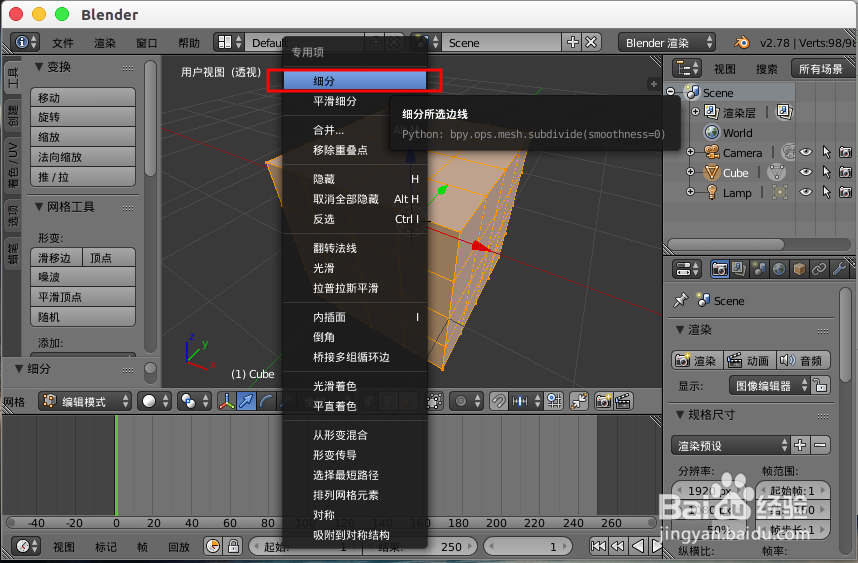Screen dimensions: 858x563
Task: Toggle Cube selectability arrow icon
Action: (x=826, y=172)
